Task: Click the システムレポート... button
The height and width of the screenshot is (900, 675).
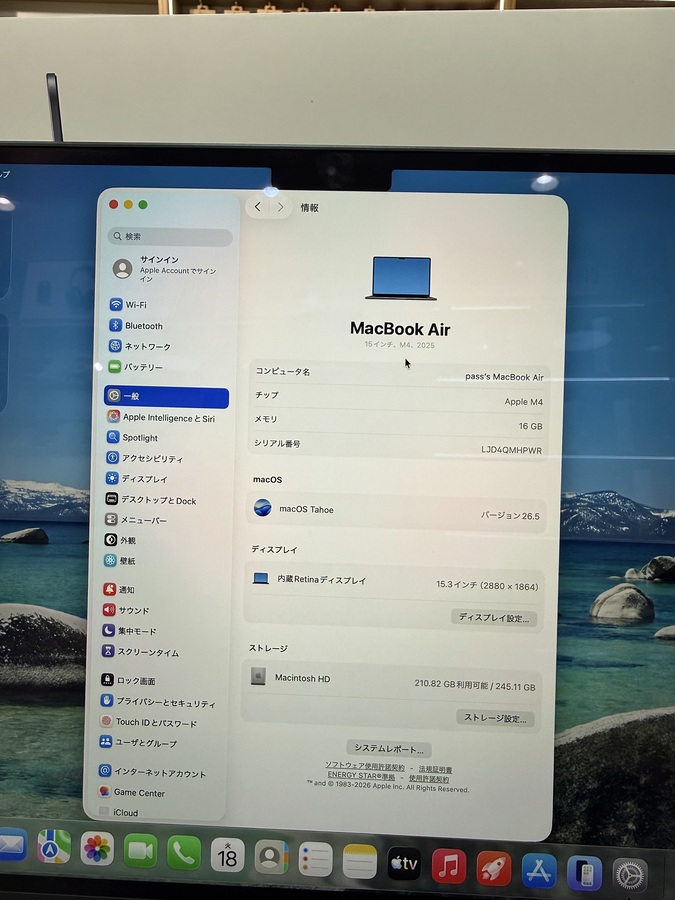Action: (389, 748)
